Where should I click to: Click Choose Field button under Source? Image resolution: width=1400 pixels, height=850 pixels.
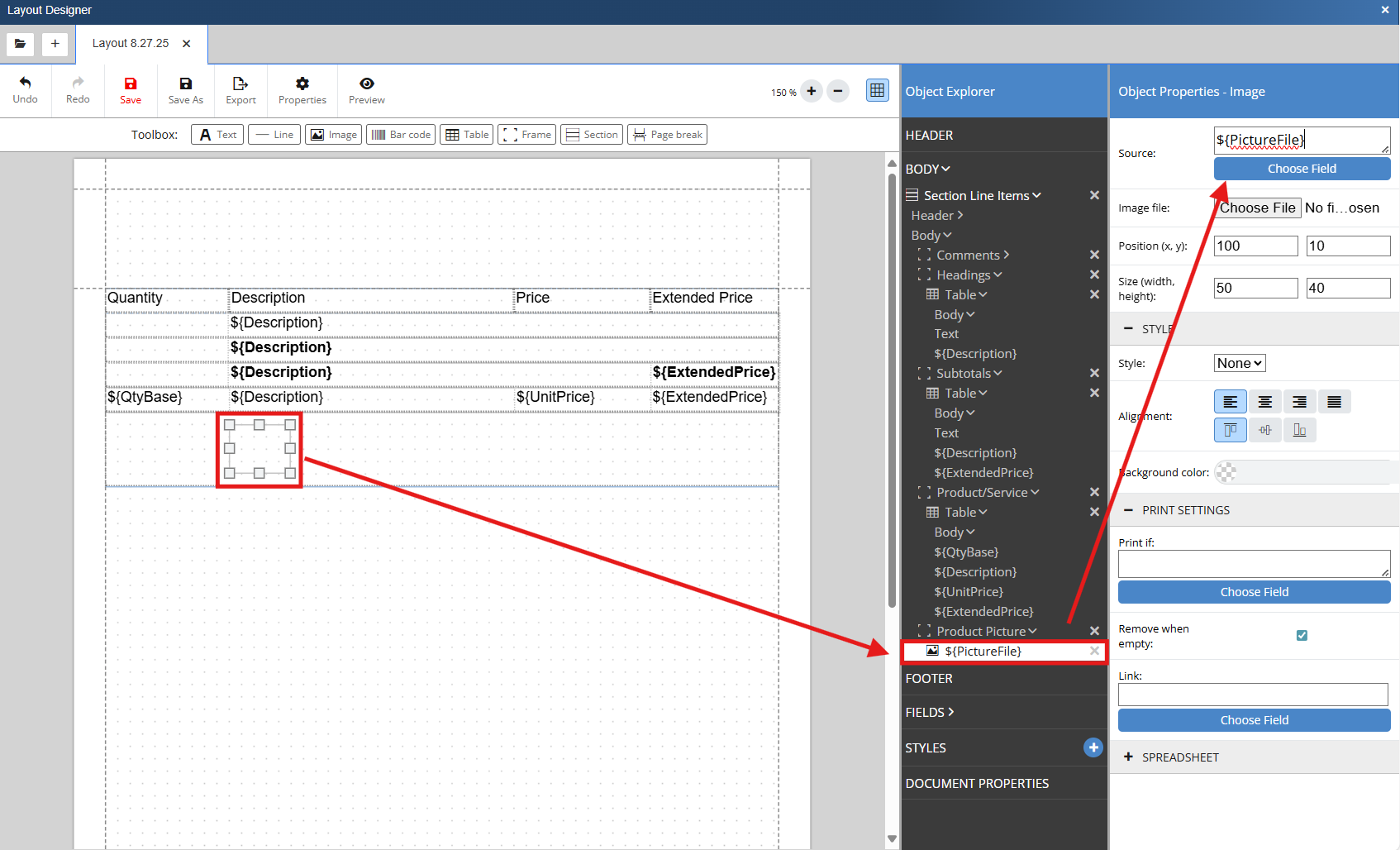tap(1301, 169)
